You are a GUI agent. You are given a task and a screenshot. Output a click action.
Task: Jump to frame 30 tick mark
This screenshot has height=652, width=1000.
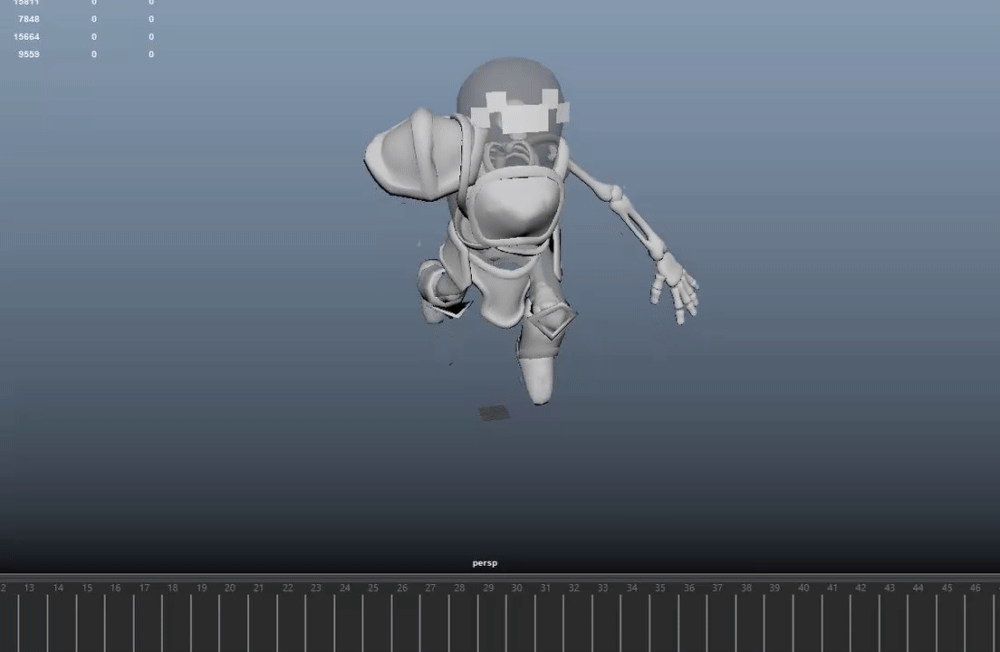(x=517, y=588)
